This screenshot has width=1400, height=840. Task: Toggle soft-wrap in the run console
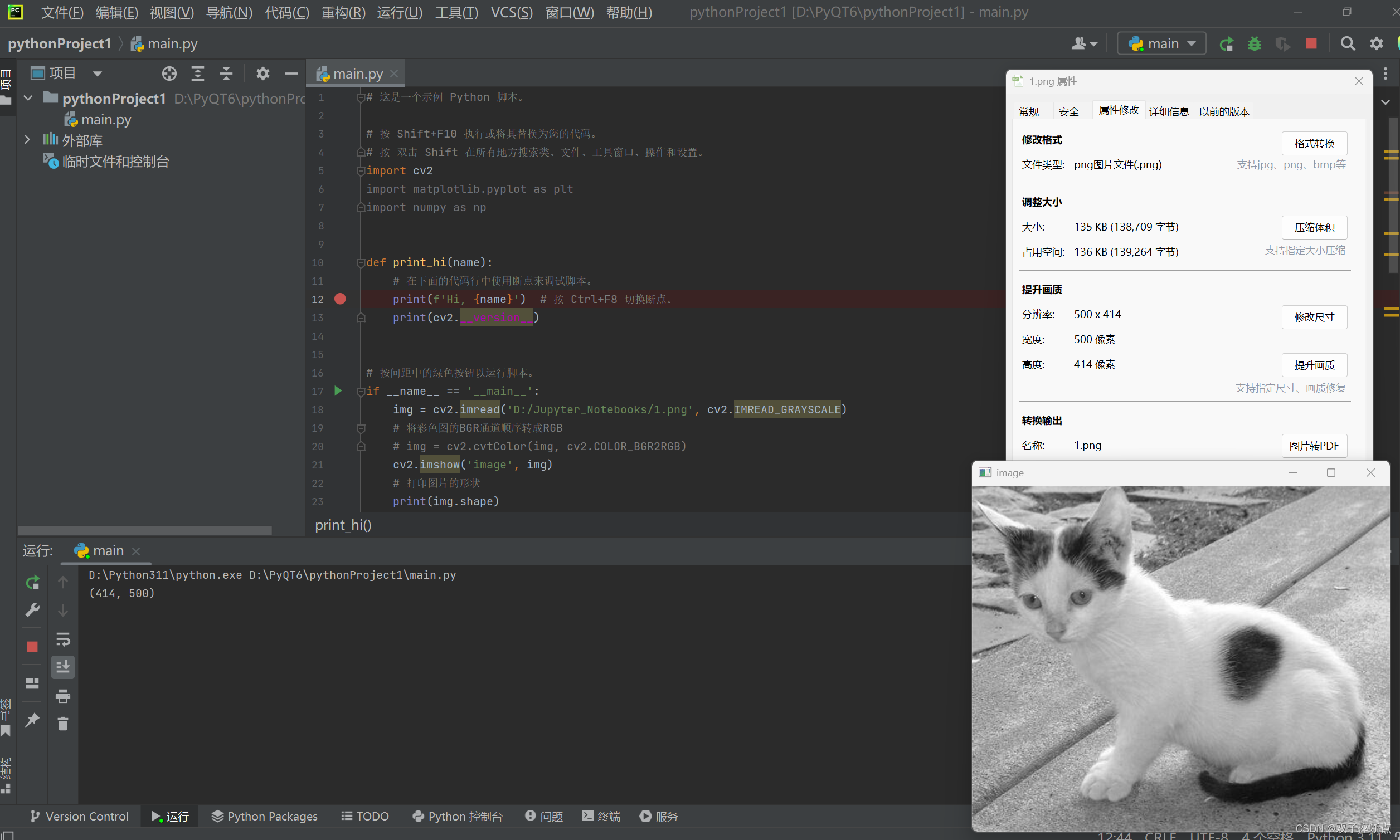pyautogui.click(x=62, y=640)
